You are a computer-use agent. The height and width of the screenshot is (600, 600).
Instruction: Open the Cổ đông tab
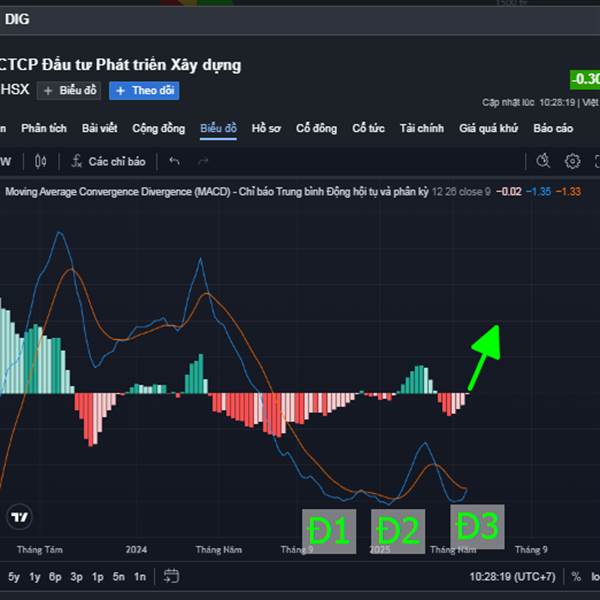click(x=316, y=128)
